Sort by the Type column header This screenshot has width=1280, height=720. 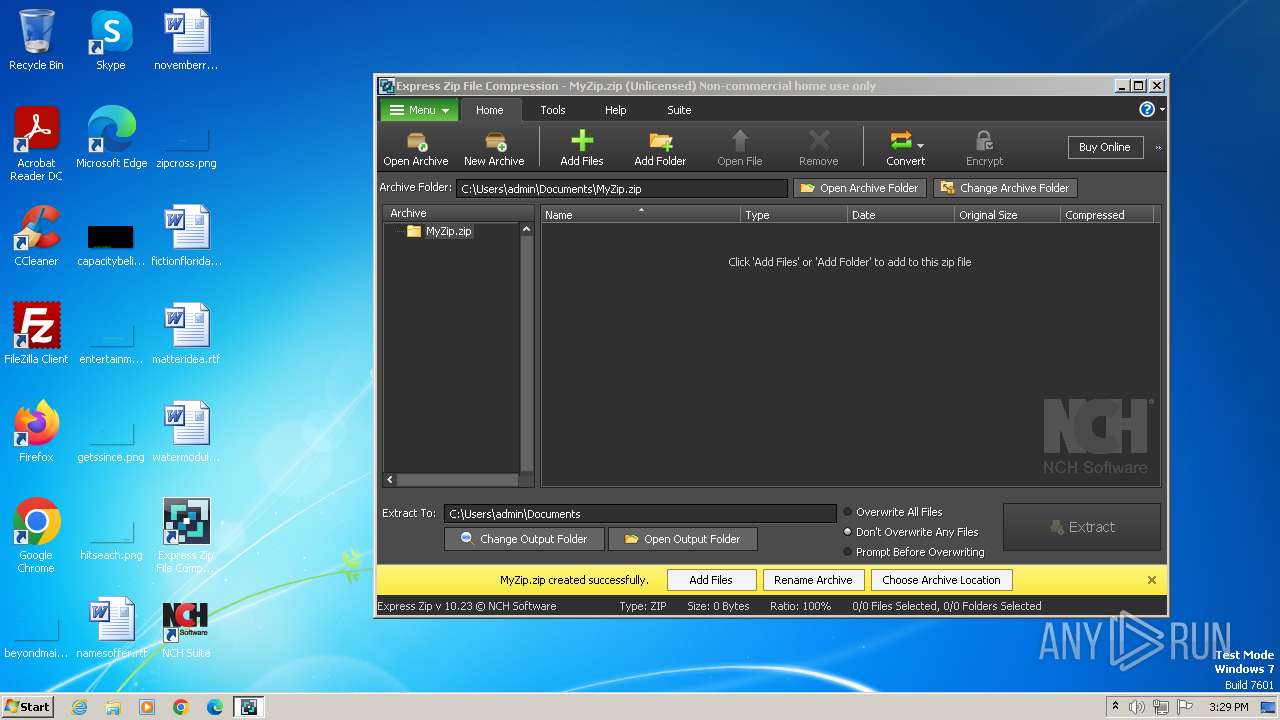pyautogui.click(x=794, y=215)
